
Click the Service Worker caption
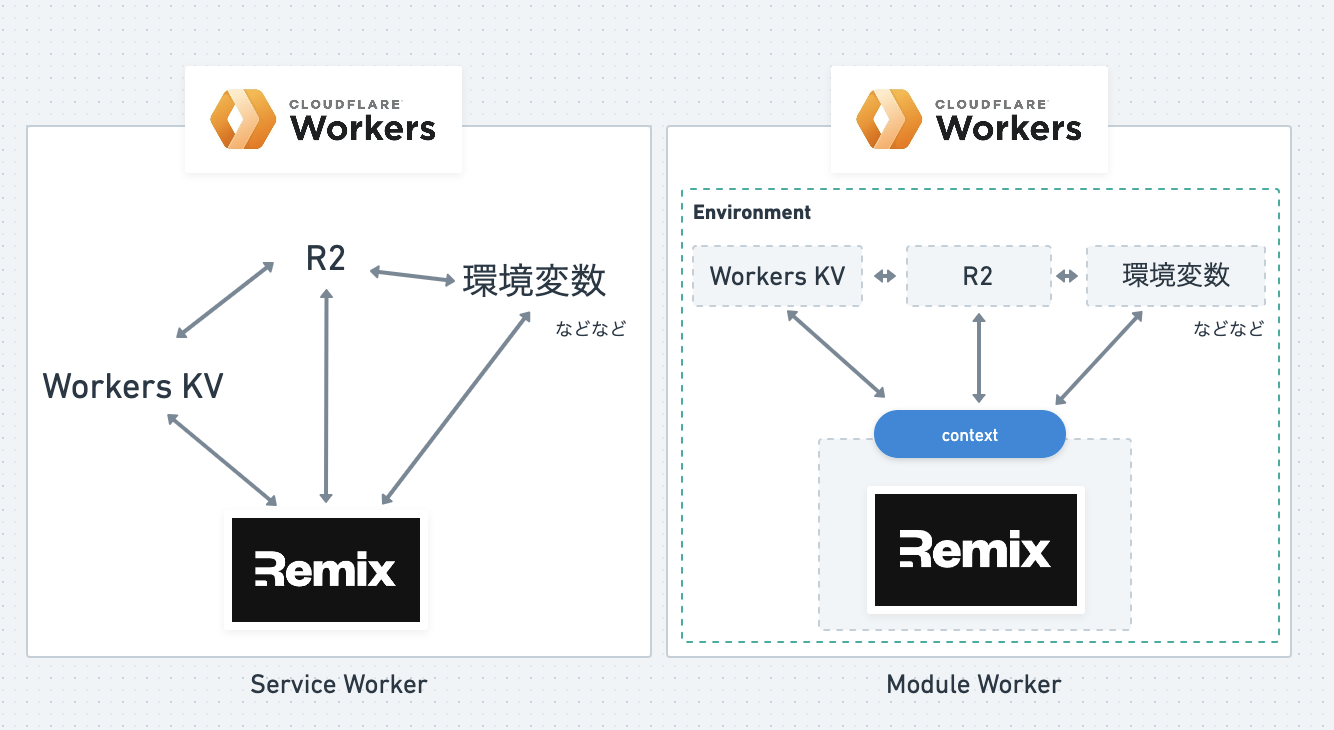point(339,685)
